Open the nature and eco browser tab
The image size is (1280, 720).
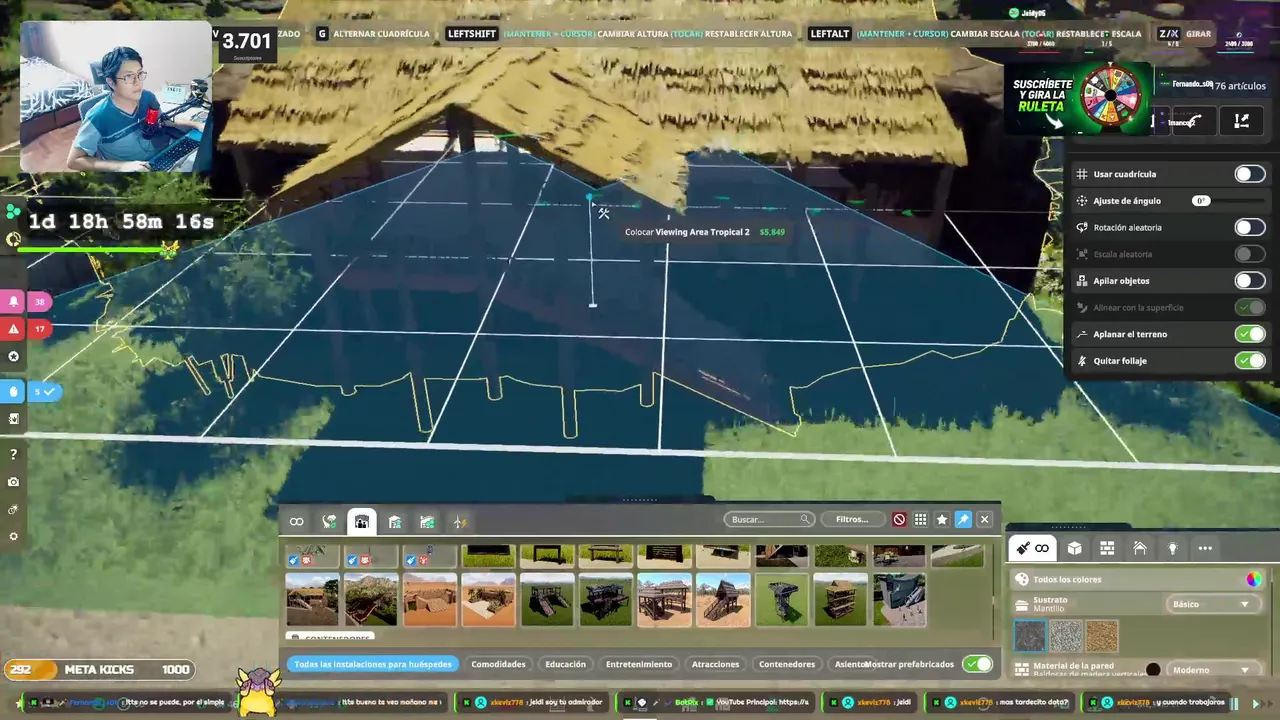[329, 521]
